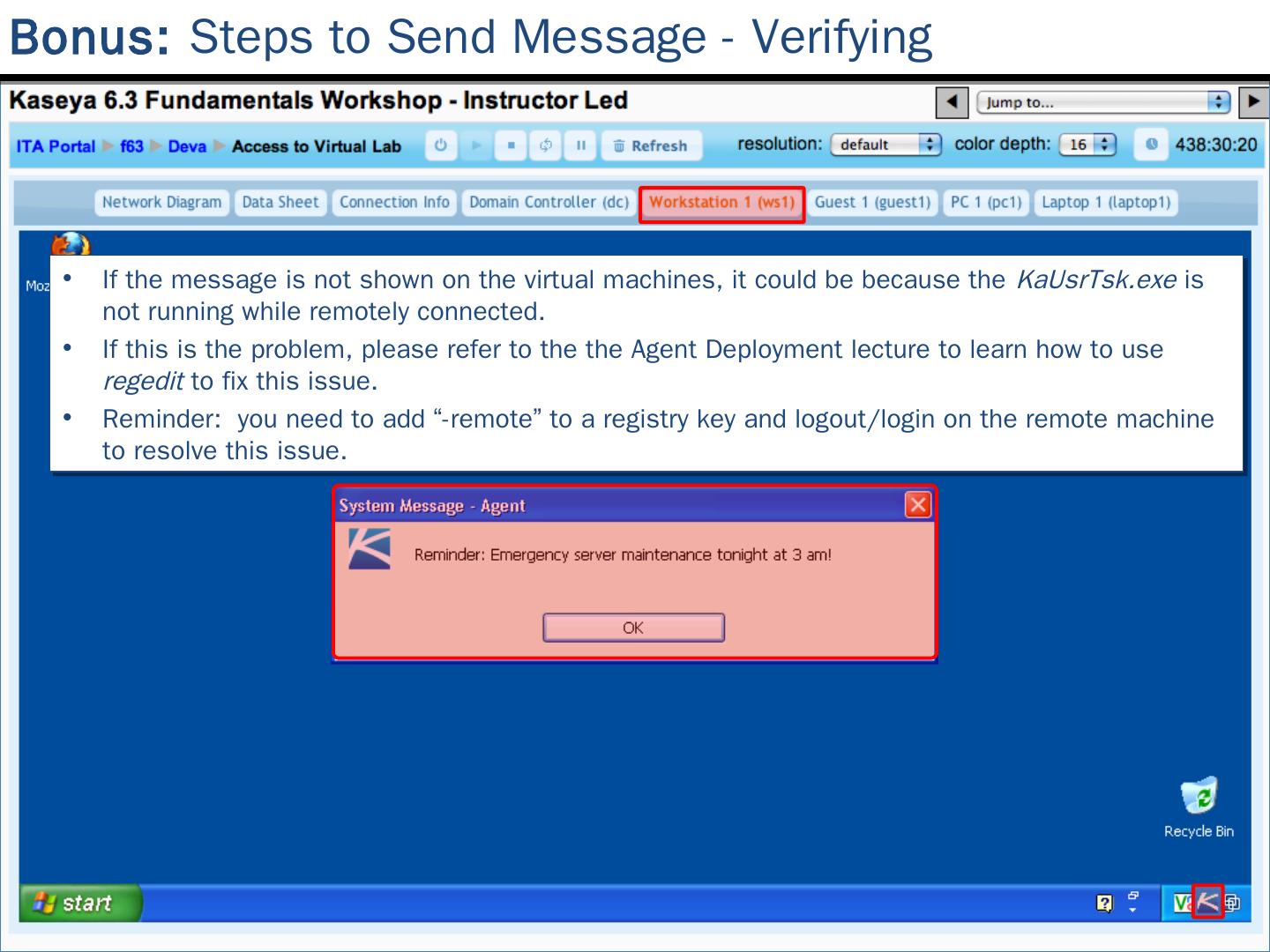Screen dimensions: 1270x952
Task: Open the Recycle Bin desktop icon
Action: tap(1199, 807)
